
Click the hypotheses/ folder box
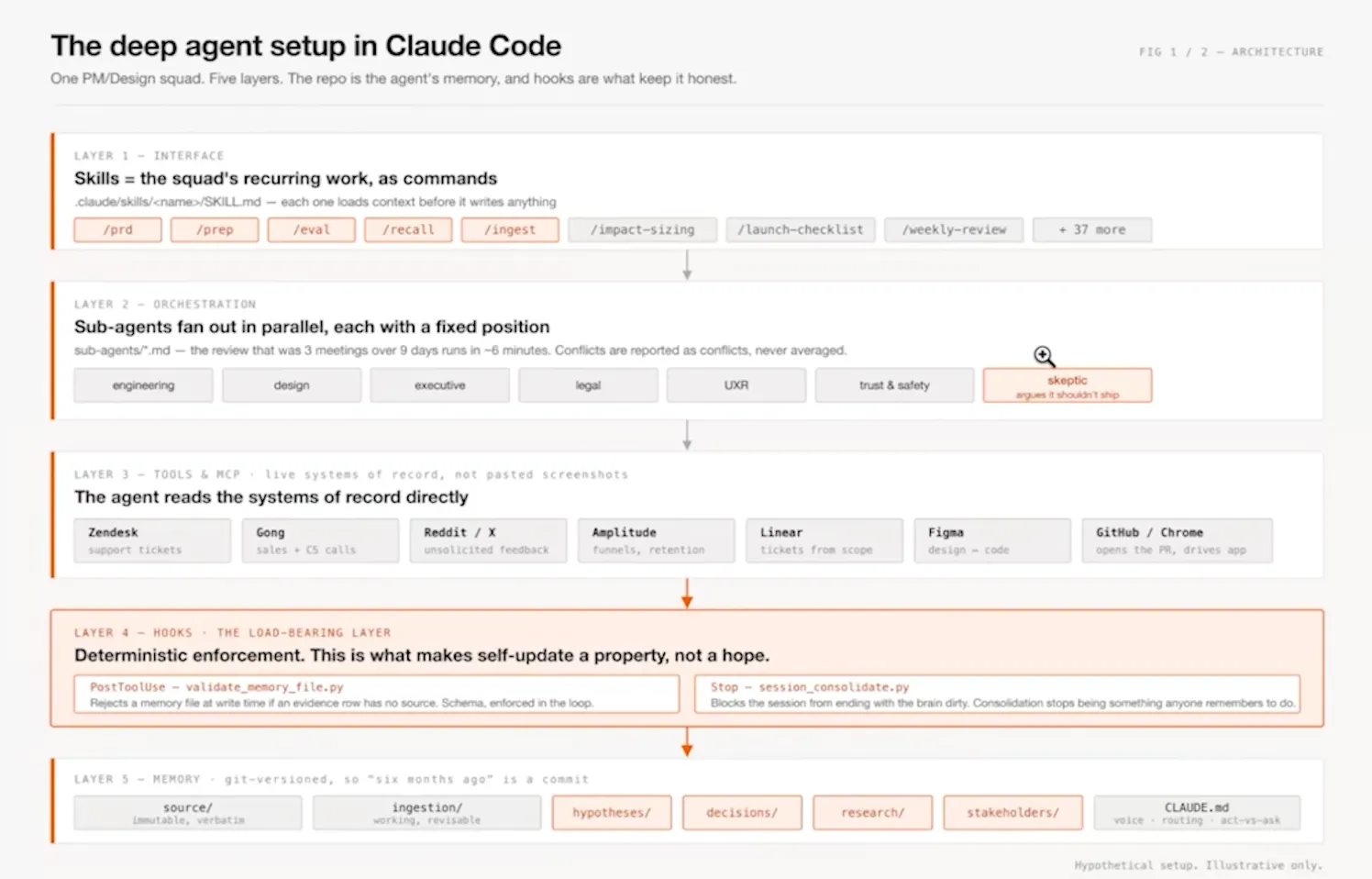click(612, 813)
